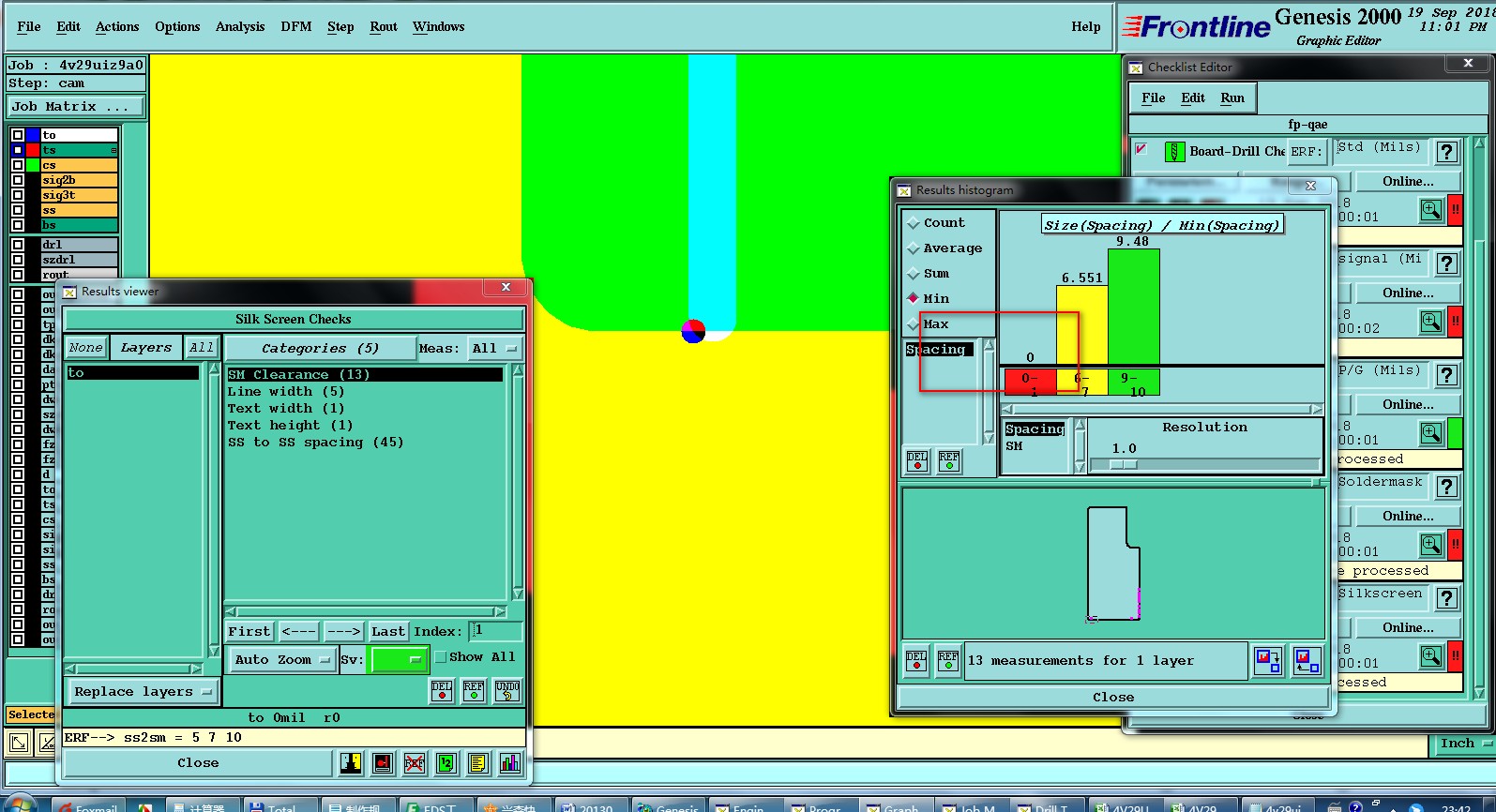Click Close in Results histogram window
This screenshot has height=812, width=1496.
click(x=1113, y=698)
